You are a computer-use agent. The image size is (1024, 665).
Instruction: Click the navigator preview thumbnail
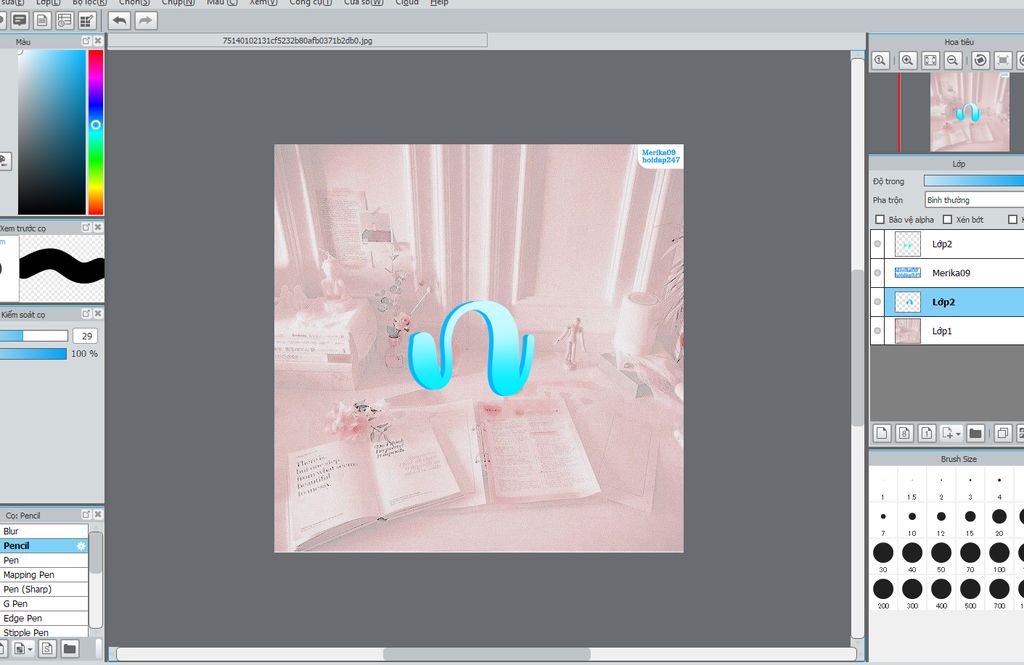pyautogui.click(x=970, y=112)
